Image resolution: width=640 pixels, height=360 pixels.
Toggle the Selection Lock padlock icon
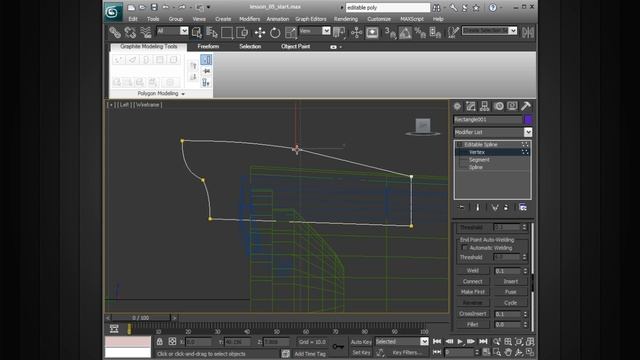point(160,342)
